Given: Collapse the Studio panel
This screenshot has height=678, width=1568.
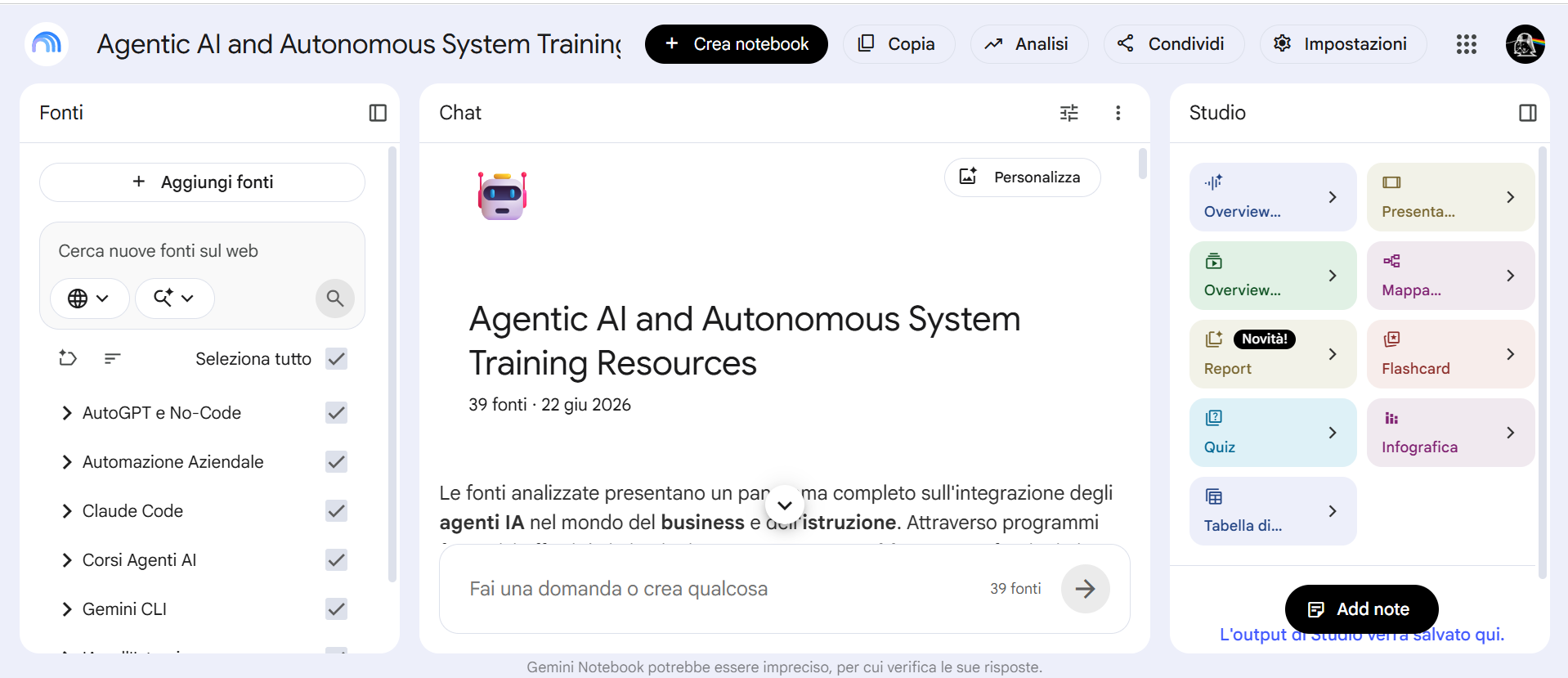Looking at the screenshot, I should (1528, 113).
